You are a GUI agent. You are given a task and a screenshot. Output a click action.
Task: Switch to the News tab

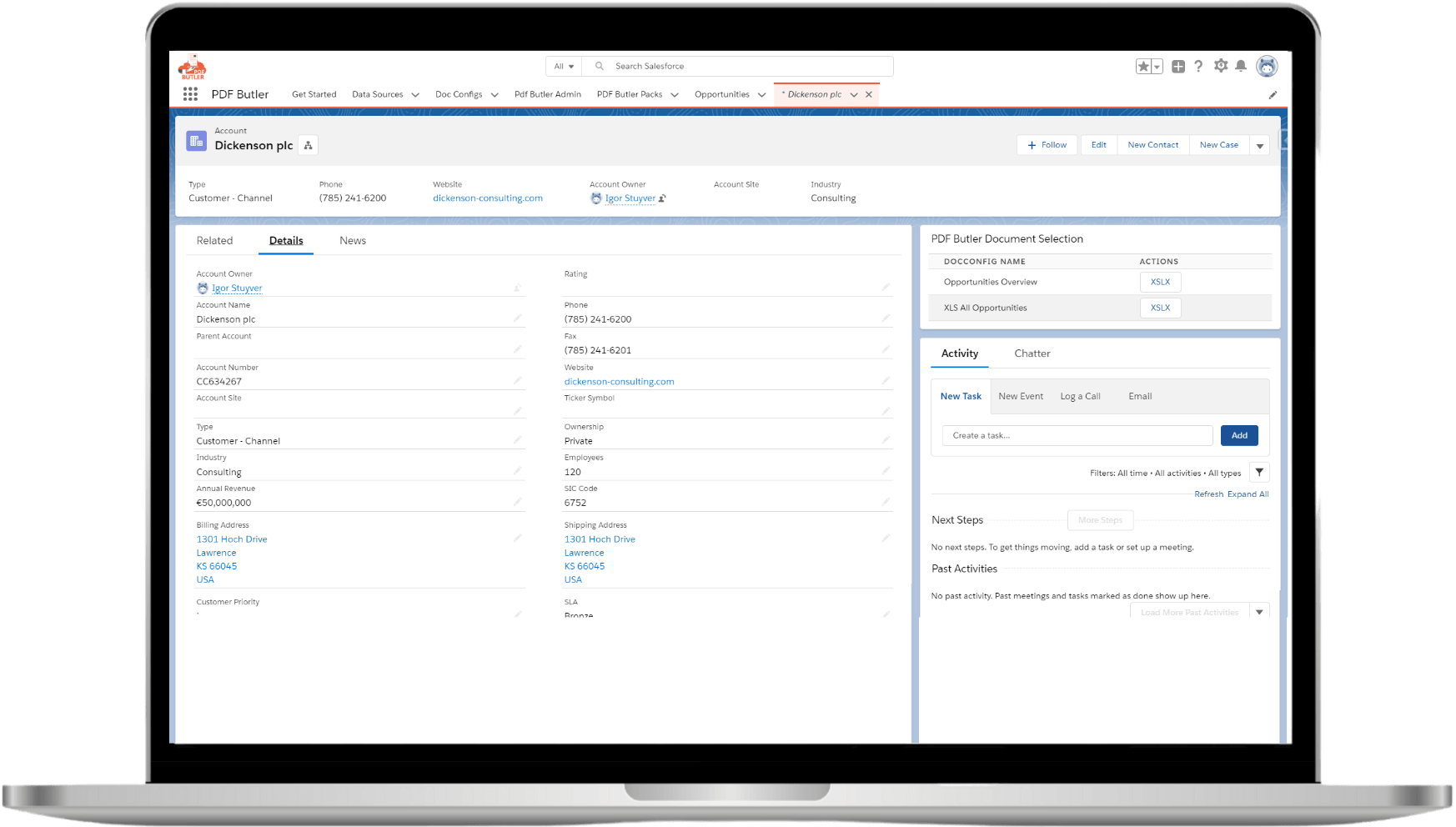[x=353, y=241]
